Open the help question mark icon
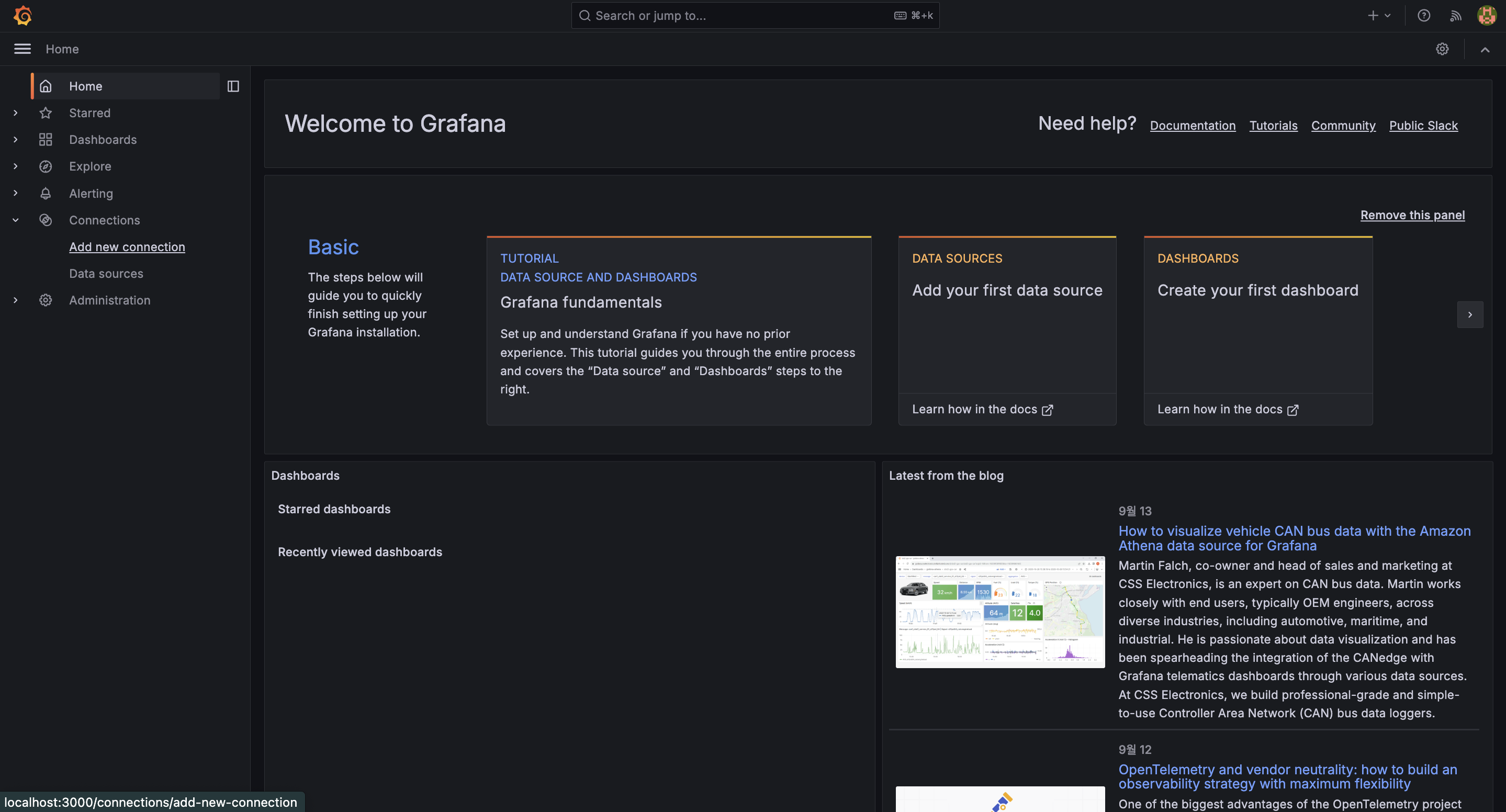1506x812 pixels. [1423, 16]
